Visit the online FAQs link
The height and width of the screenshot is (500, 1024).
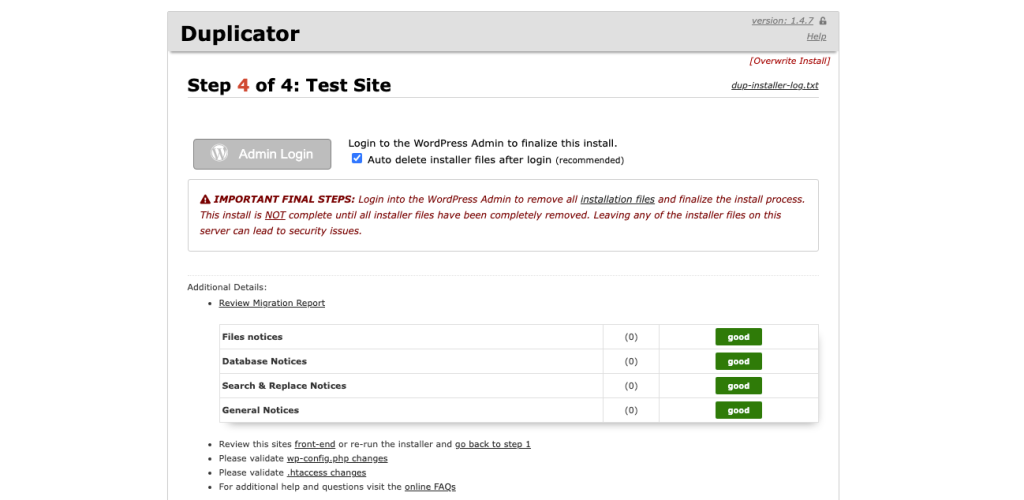coord(430,487)
